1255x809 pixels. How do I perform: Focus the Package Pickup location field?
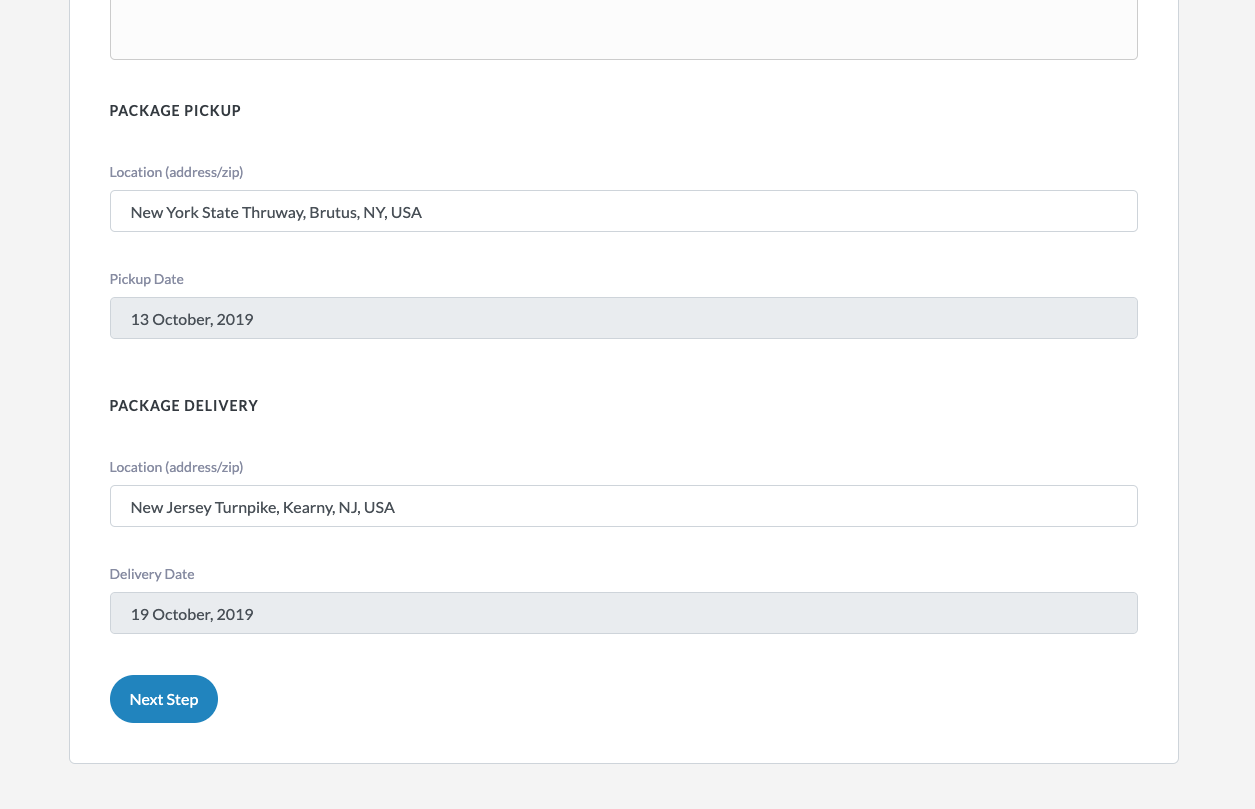point(623,212)
